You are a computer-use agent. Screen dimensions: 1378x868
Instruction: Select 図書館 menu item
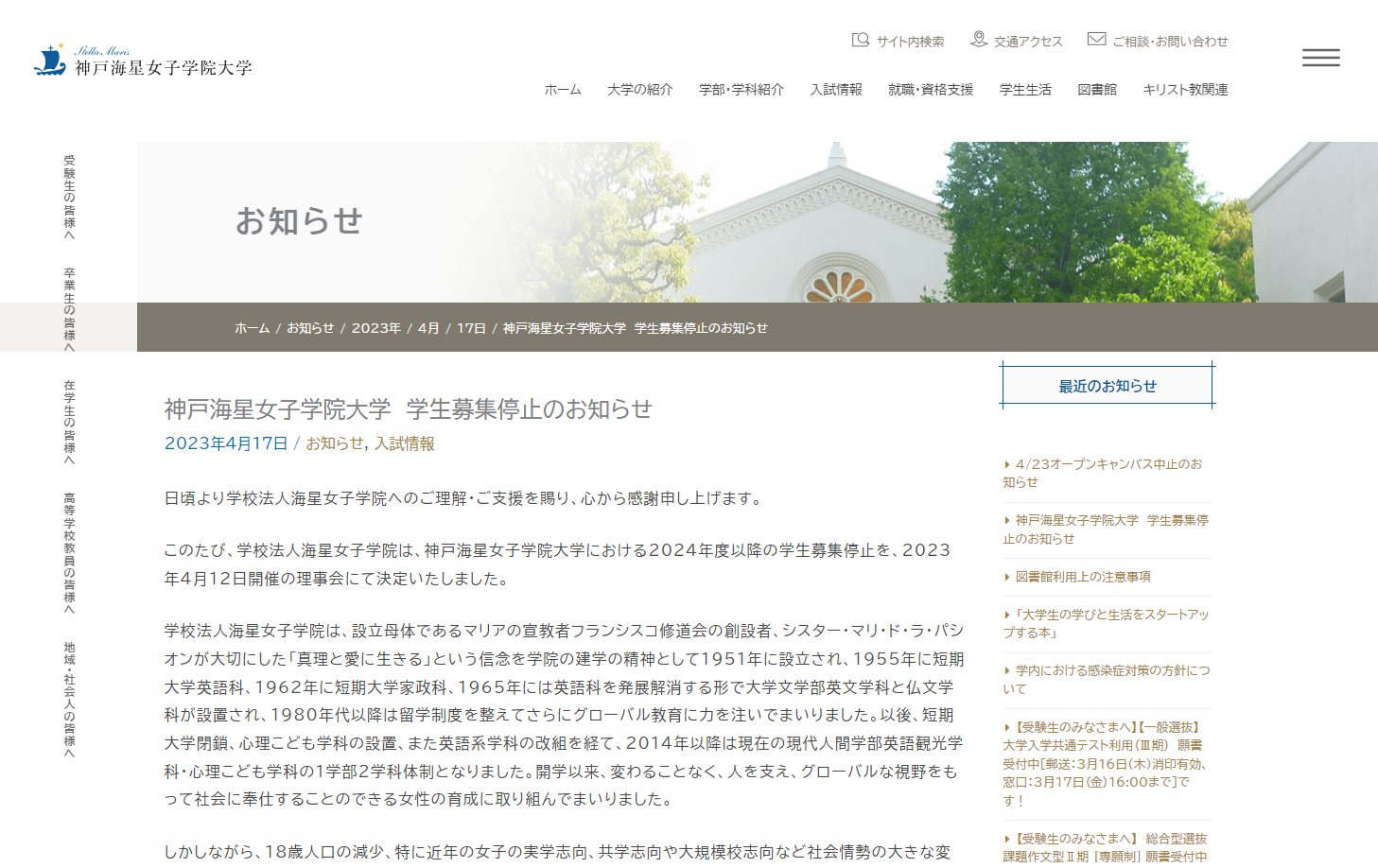pos(1097,90)
